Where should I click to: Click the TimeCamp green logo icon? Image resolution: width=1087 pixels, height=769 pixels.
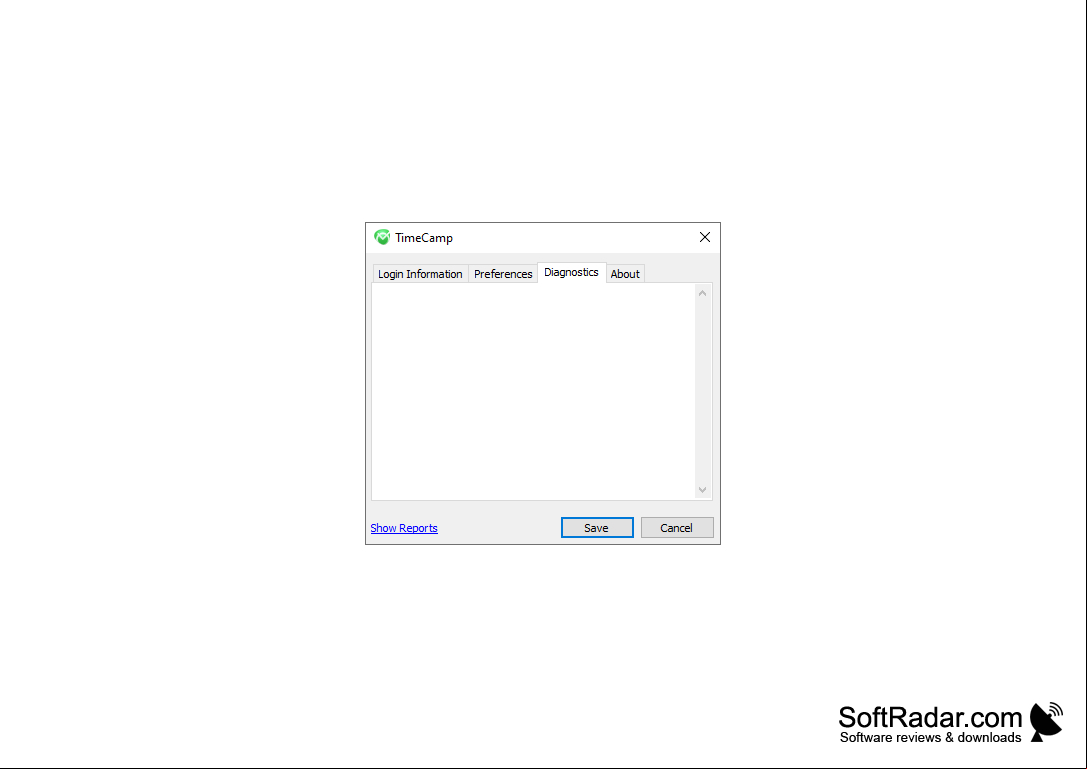(382, 237)
